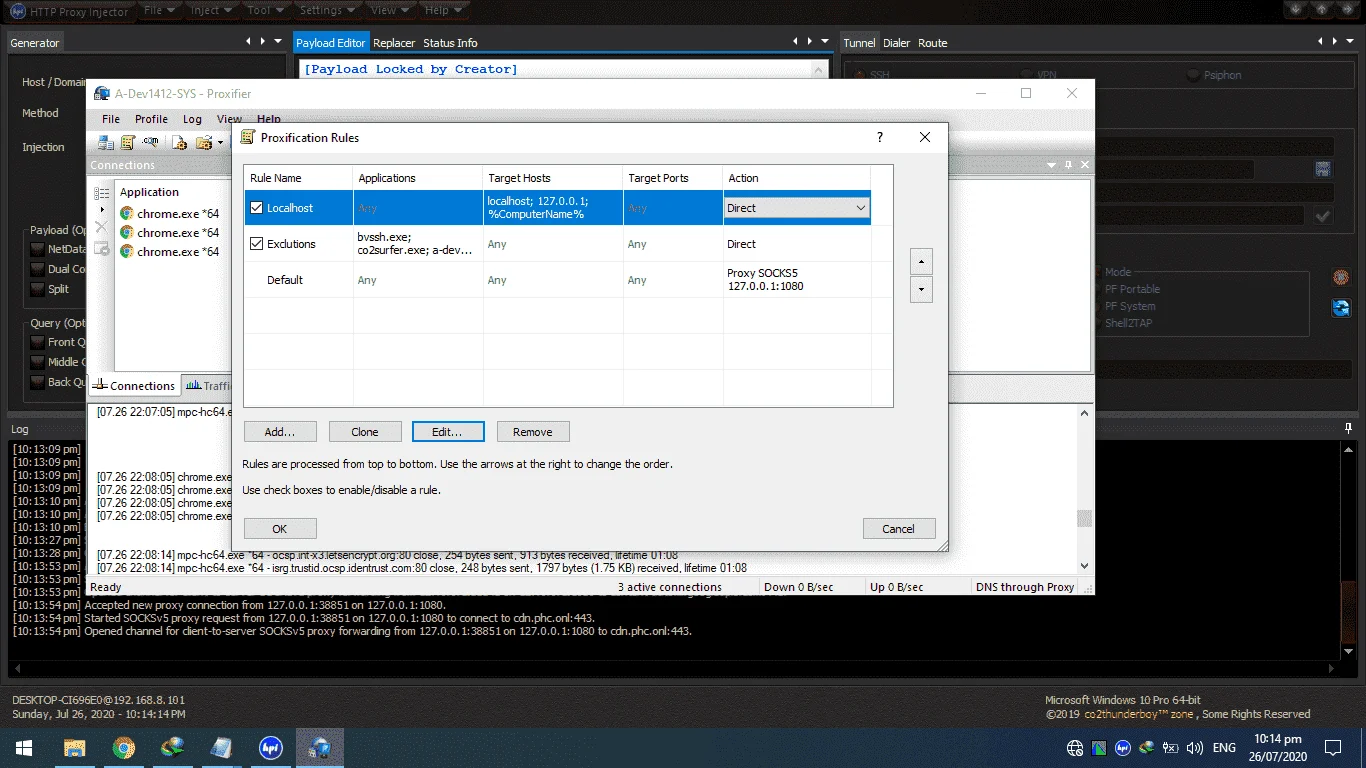1366x768 pixels.
Task: Open the HTTP Proxy Injector taskbar icon
Action: point(270,747)
